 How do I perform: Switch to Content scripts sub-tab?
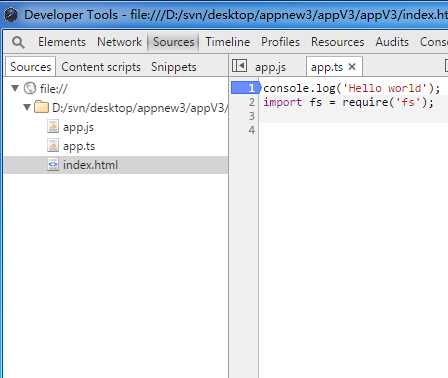click(101, 67)
